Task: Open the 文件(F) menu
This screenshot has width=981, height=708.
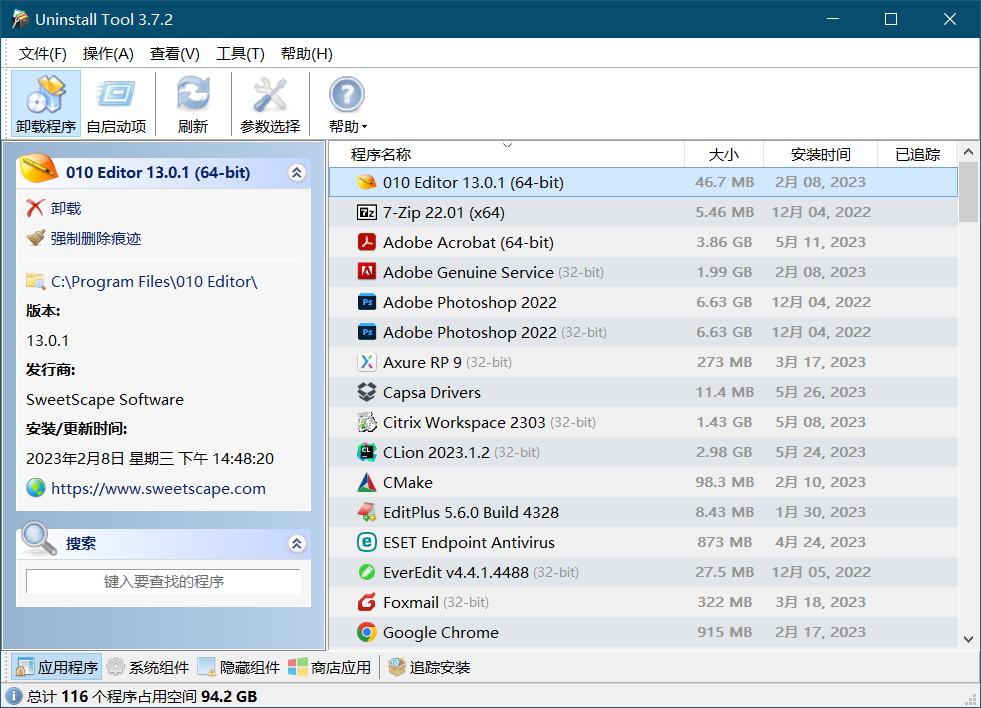Action: click(43, 54)
